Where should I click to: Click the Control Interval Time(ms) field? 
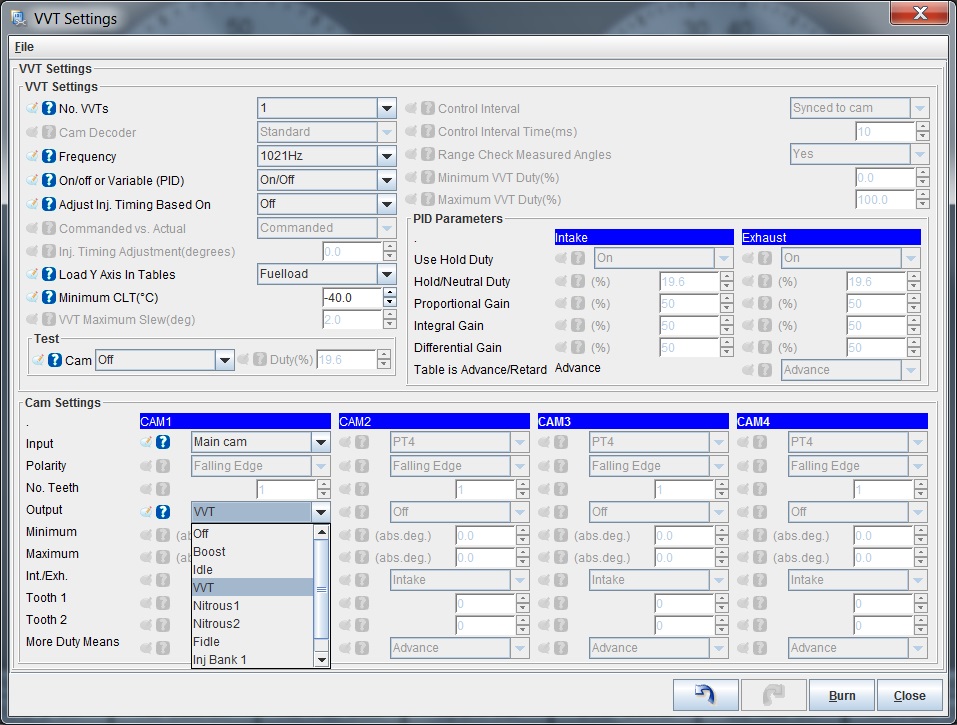886,132
